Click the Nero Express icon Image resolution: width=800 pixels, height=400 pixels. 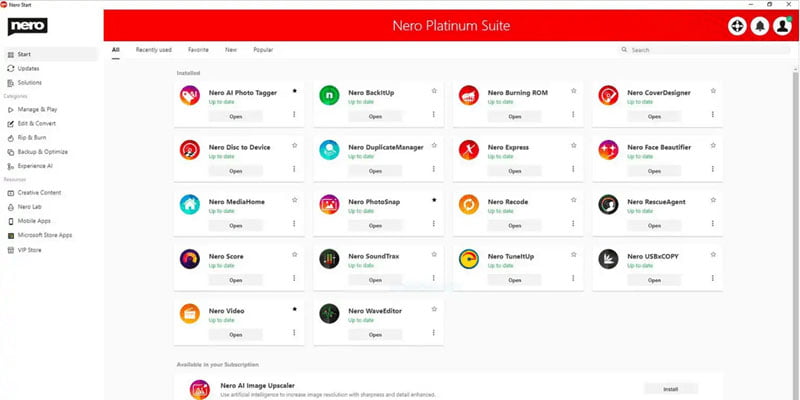468,150
